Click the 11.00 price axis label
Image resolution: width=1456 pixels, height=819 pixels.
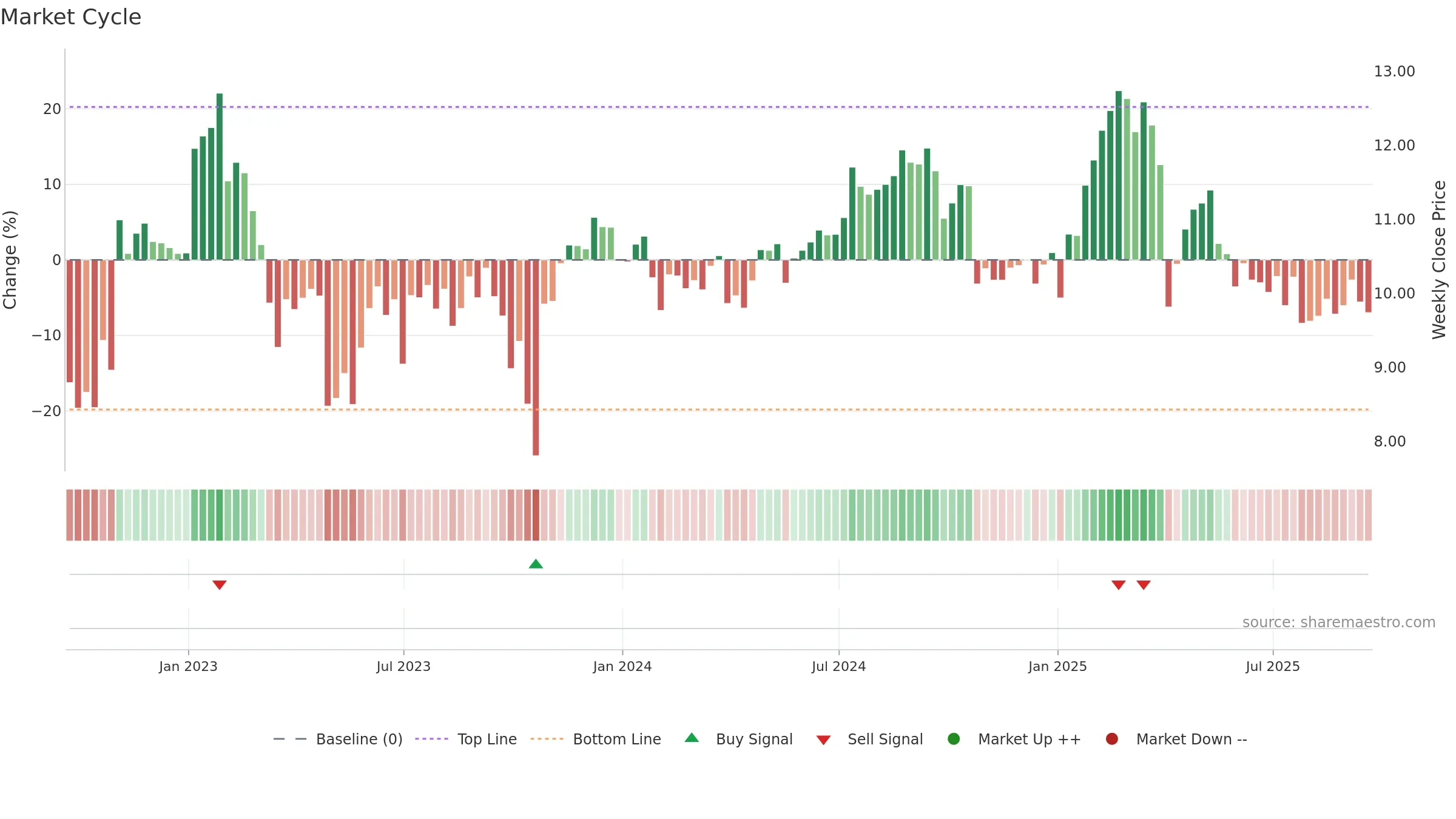coord(1394,220)
